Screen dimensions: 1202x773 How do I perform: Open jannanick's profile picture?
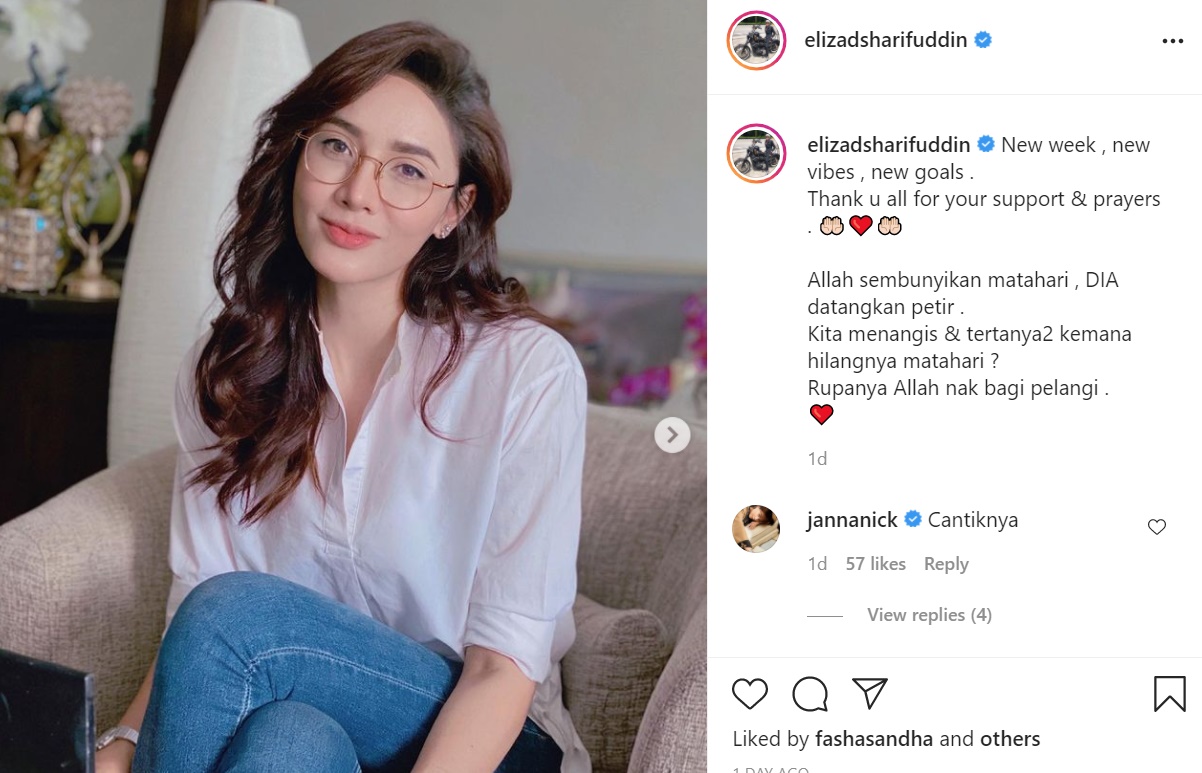point(756,529)
